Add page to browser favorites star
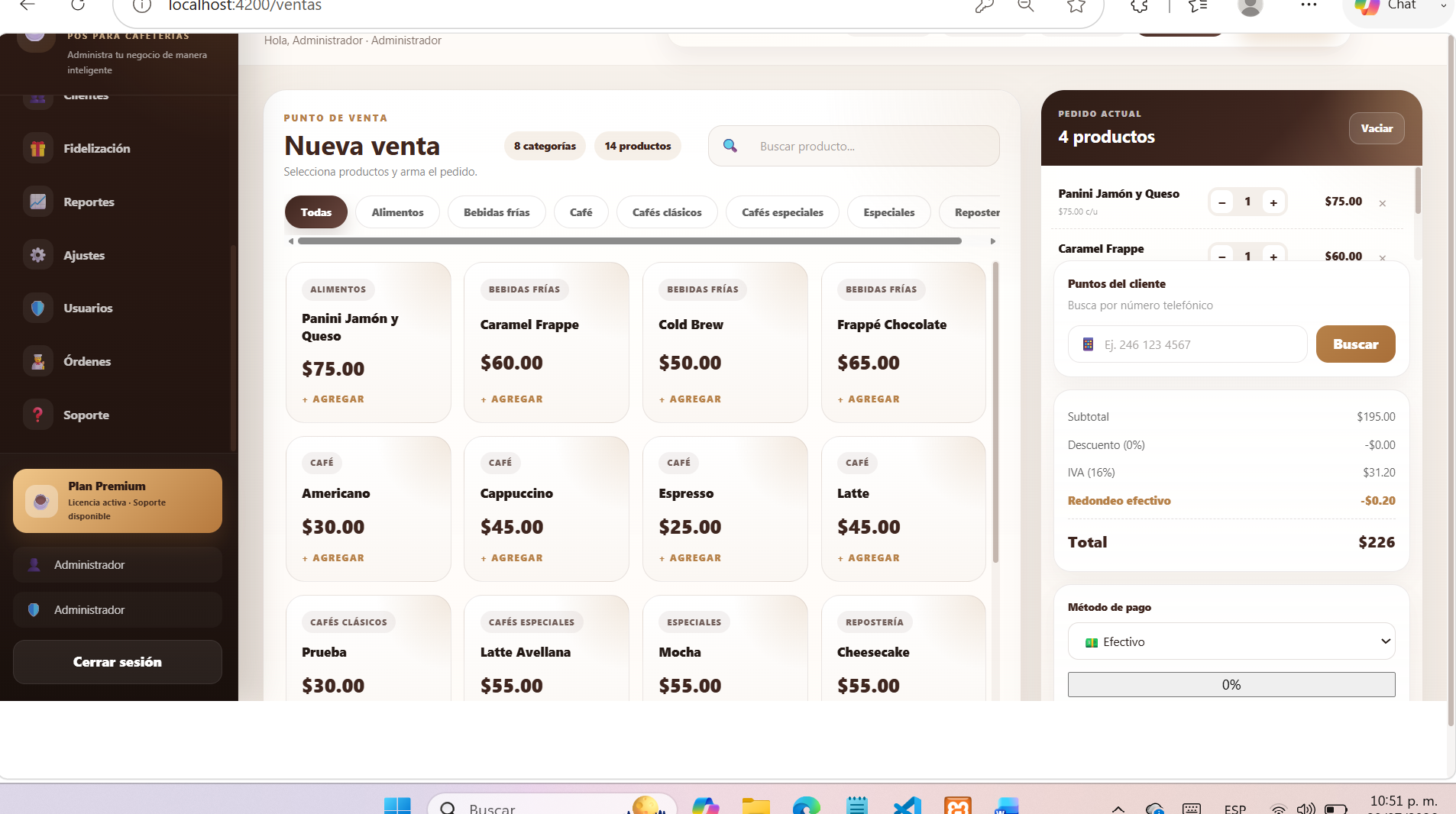 [x=1076, y=6]
